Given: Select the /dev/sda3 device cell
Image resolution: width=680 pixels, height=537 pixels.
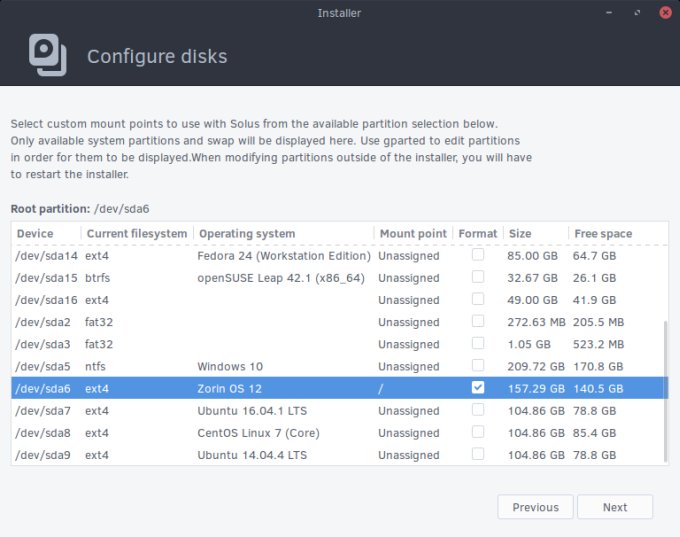Looking at the screenshot, I should [x=42, y=344].
